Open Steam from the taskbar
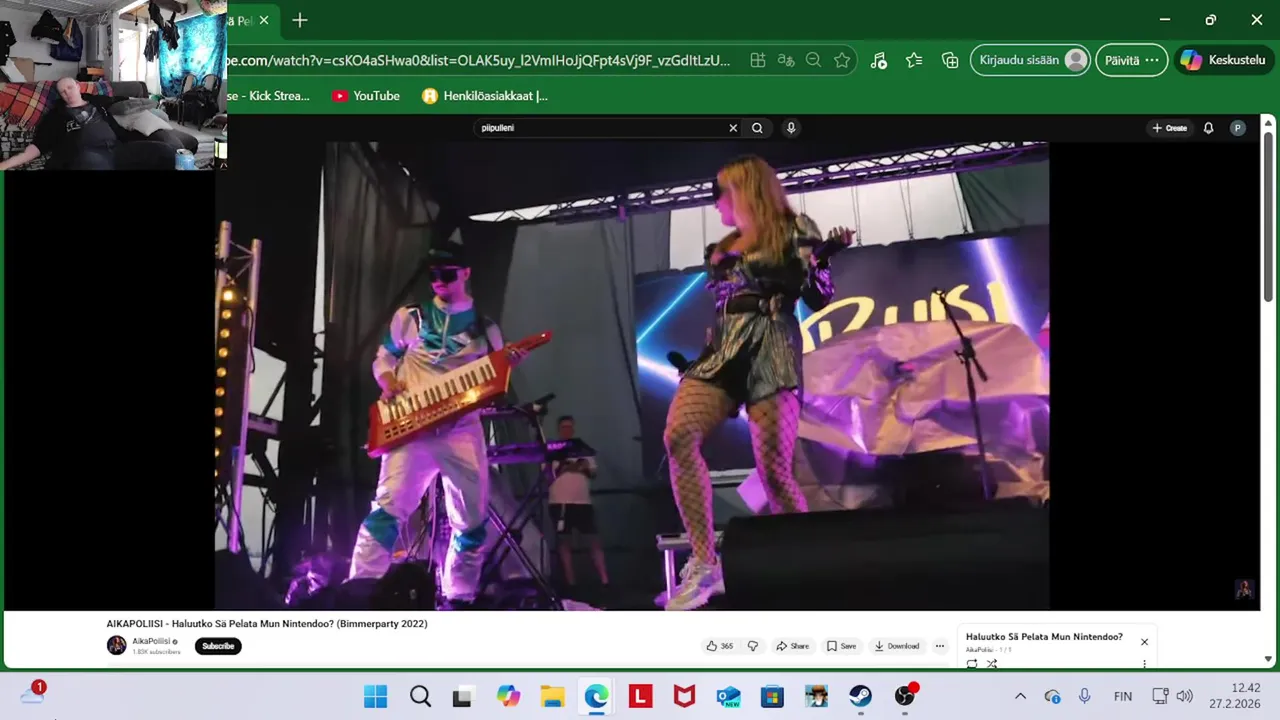 pyautogui.click(x=860, y=697)
